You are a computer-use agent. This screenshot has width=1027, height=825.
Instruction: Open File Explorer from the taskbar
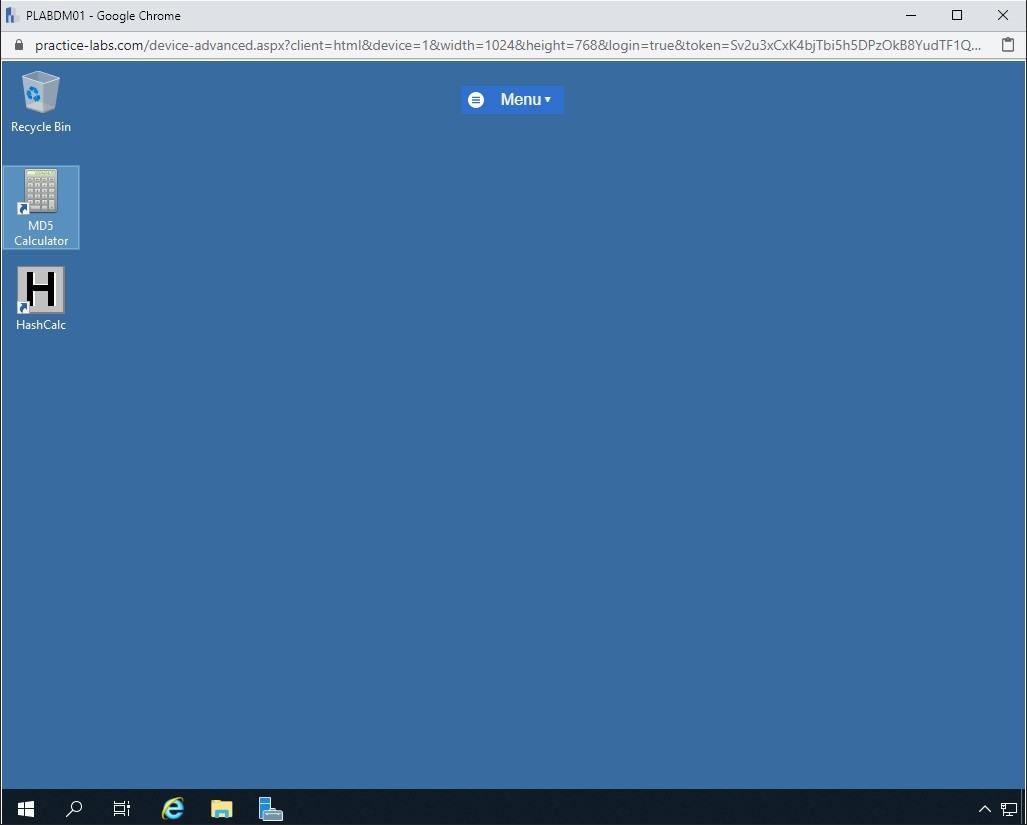click(x=221, y=808)
